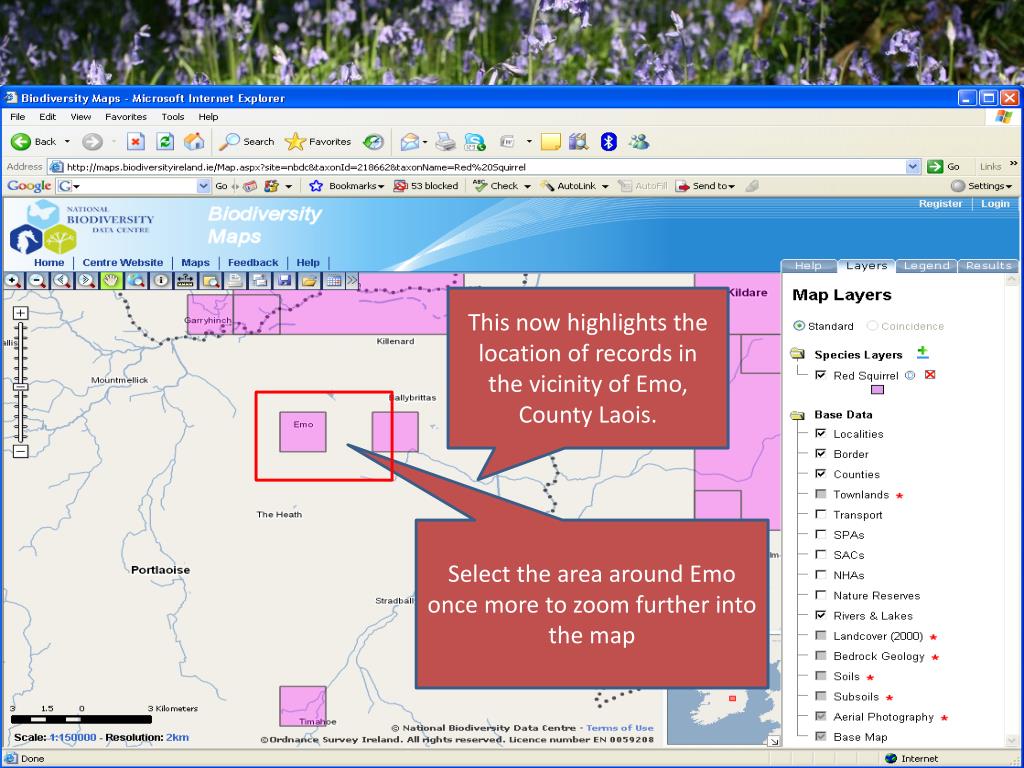Enable the Nature Reserves layer

(x=821, y=595)
